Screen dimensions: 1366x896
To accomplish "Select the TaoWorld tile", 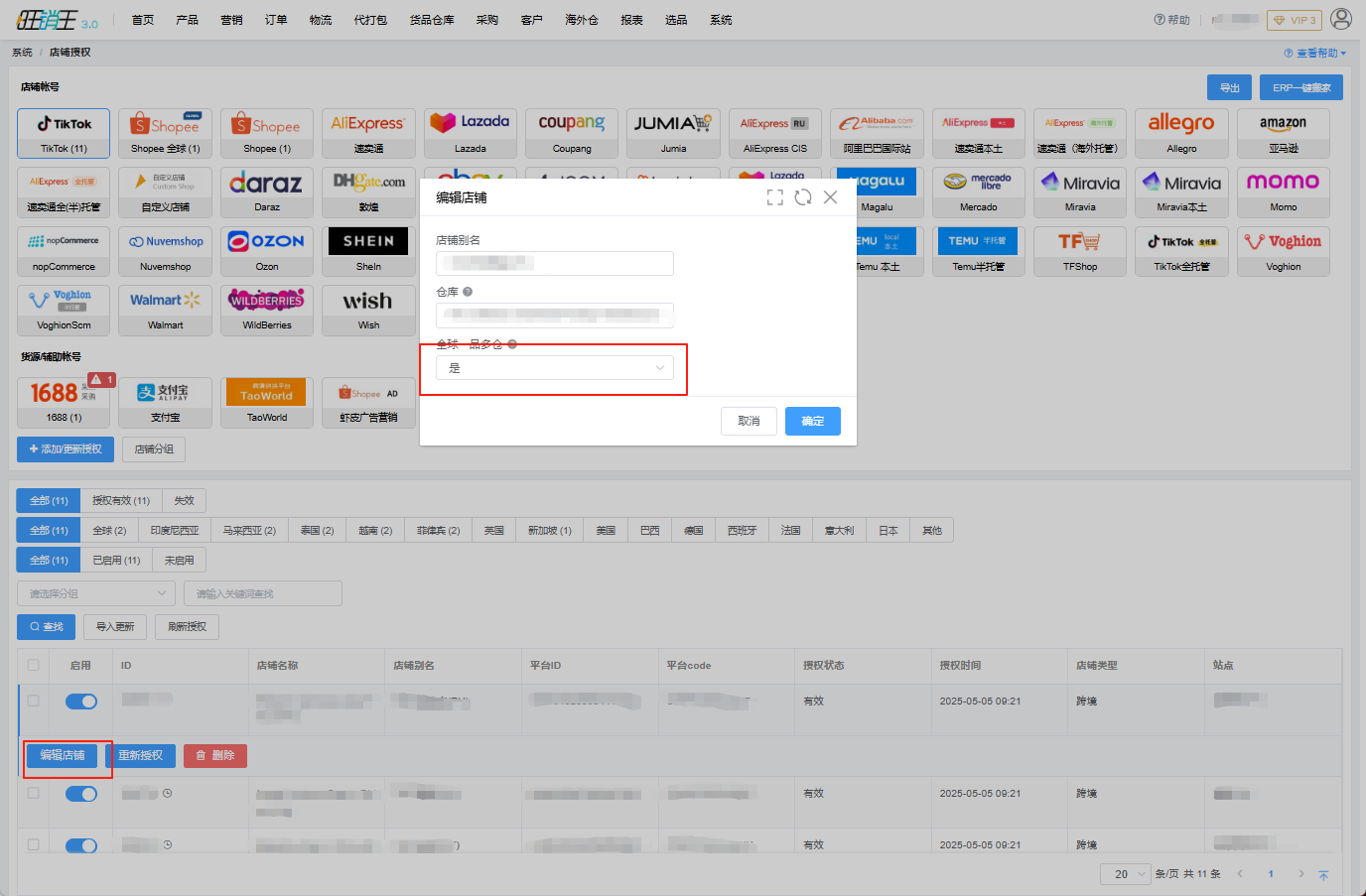I will (x=267, y=403).
